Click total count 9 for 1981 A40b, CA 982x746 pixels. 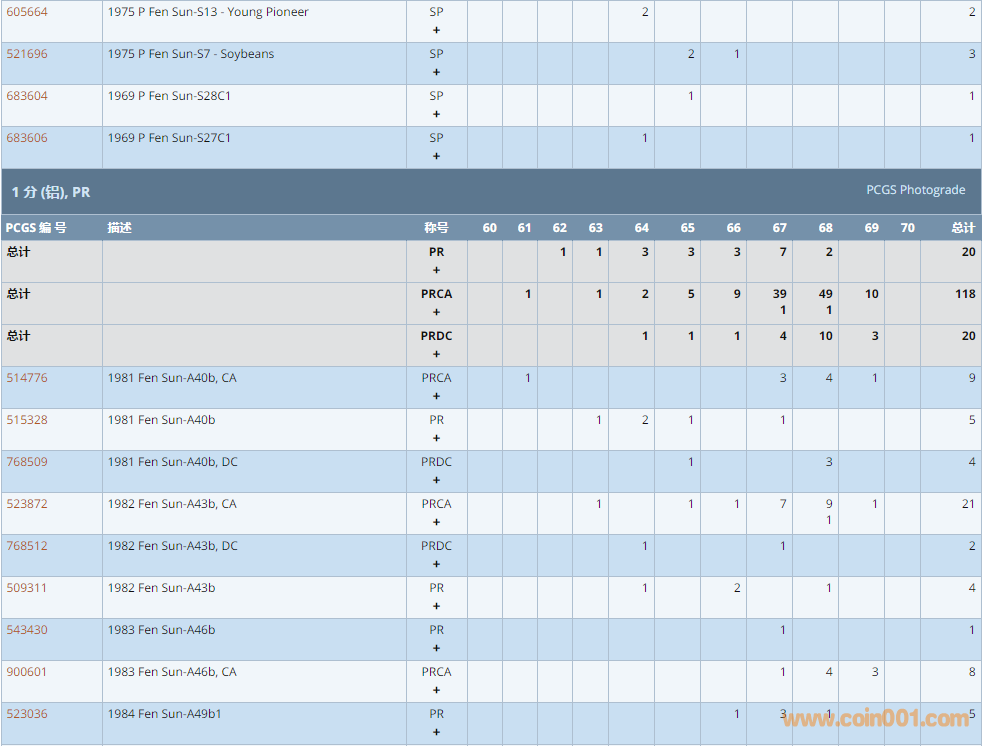(971, 378)
